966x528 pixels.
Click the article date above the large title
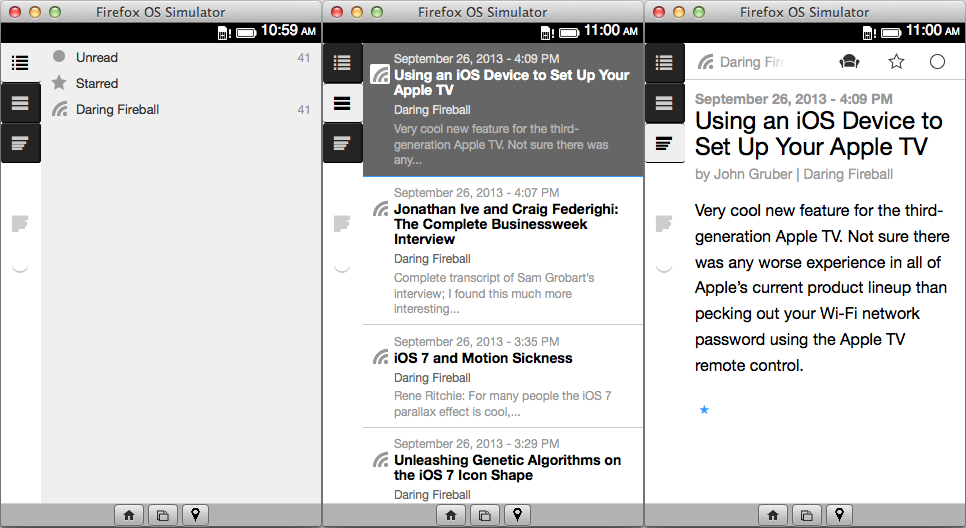click(x=794, y=99)
